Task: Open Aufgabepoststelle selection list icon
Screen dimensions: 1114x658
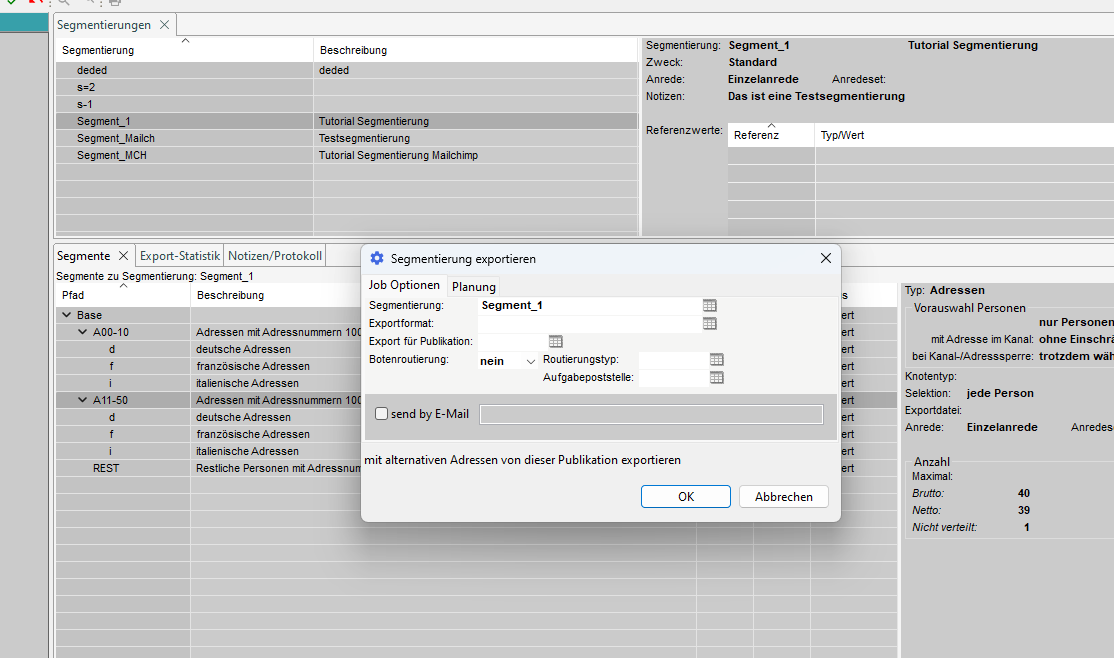Action: click(716, 378)
